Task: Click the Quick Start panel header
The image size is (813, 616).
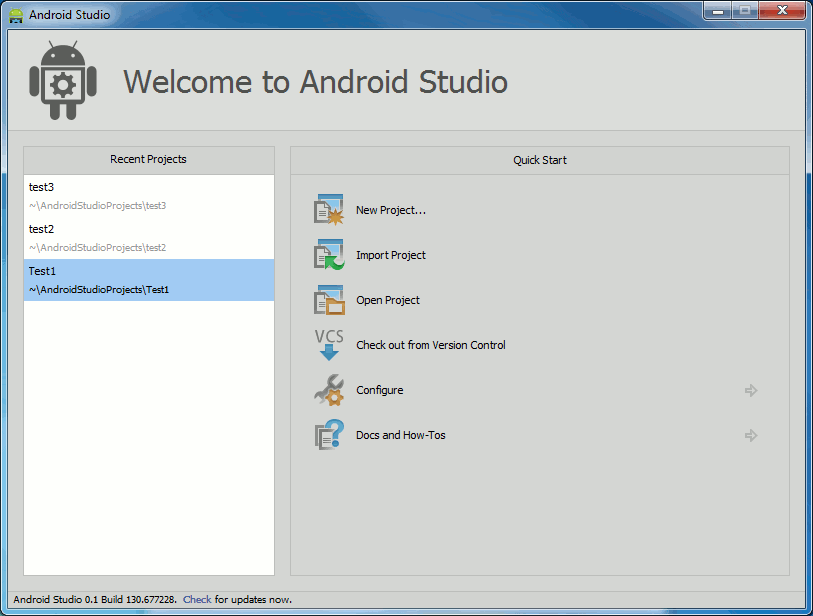Action: click(540, 160)
